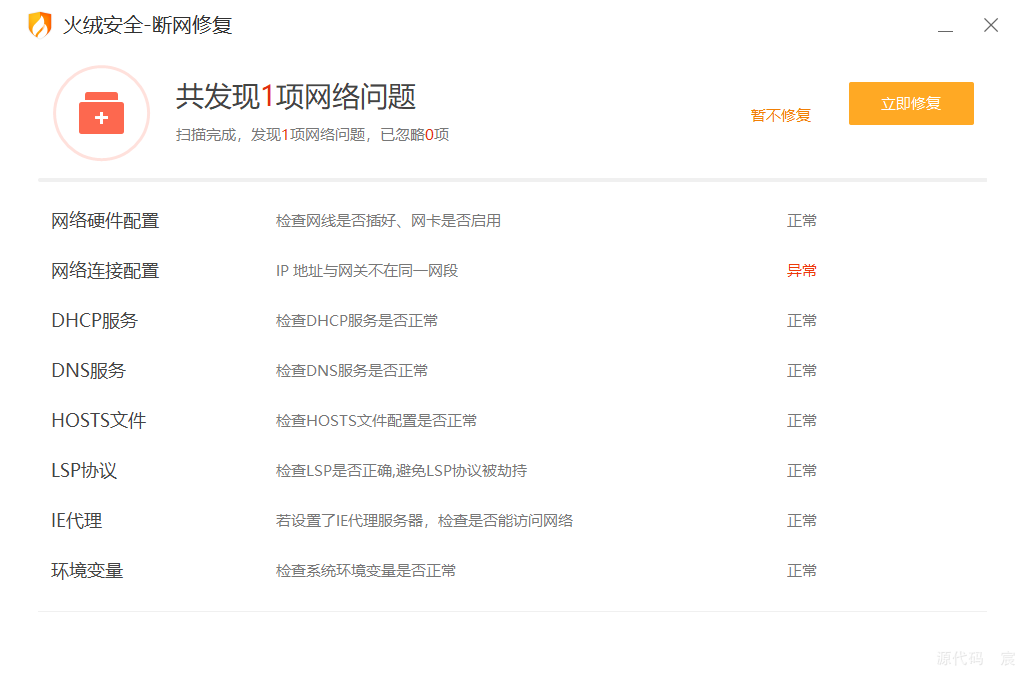Select the 环境变量 row label

[x=87, y=570]
